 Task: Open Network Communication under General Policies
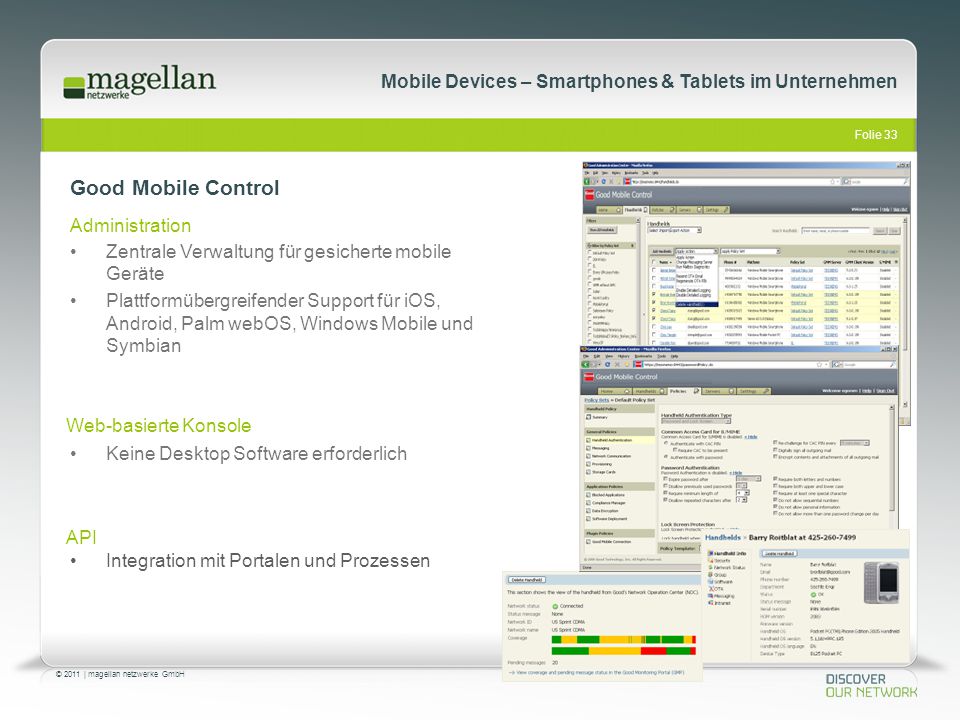pos(609,456)
